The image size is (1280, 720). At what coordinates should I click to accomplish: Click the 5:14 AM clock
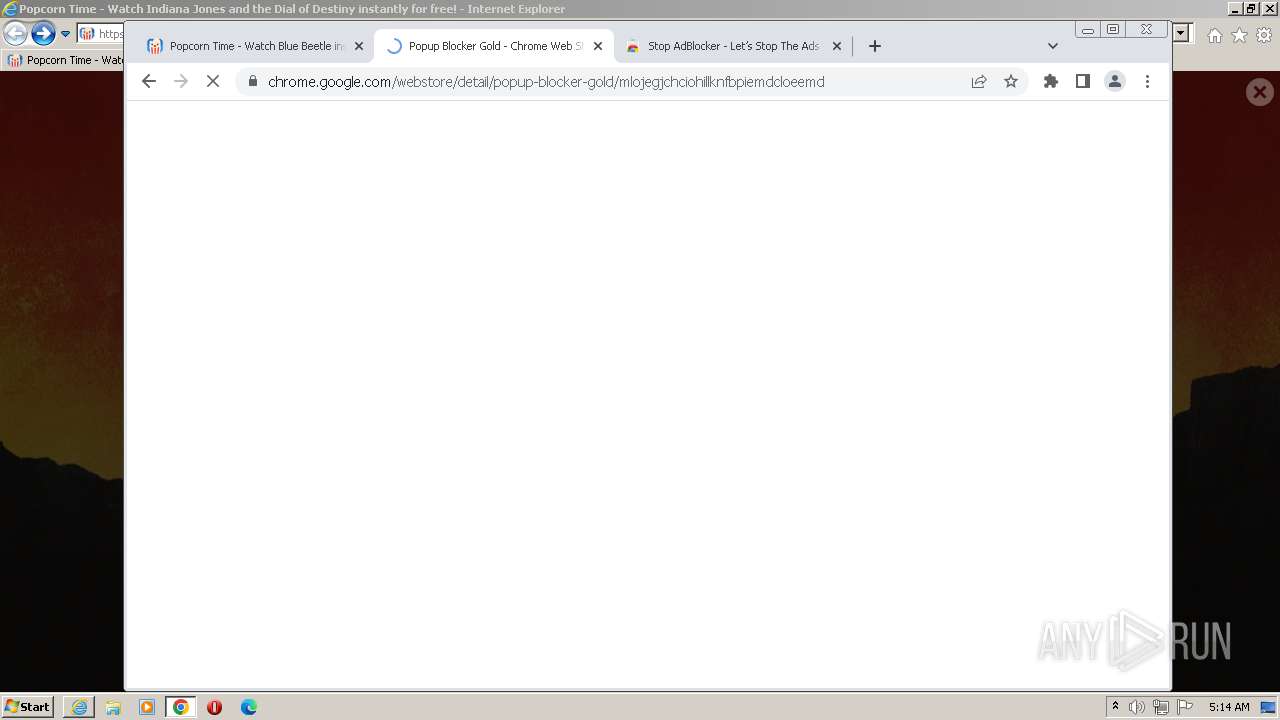pyautogui.click(x=1229, y=707)
